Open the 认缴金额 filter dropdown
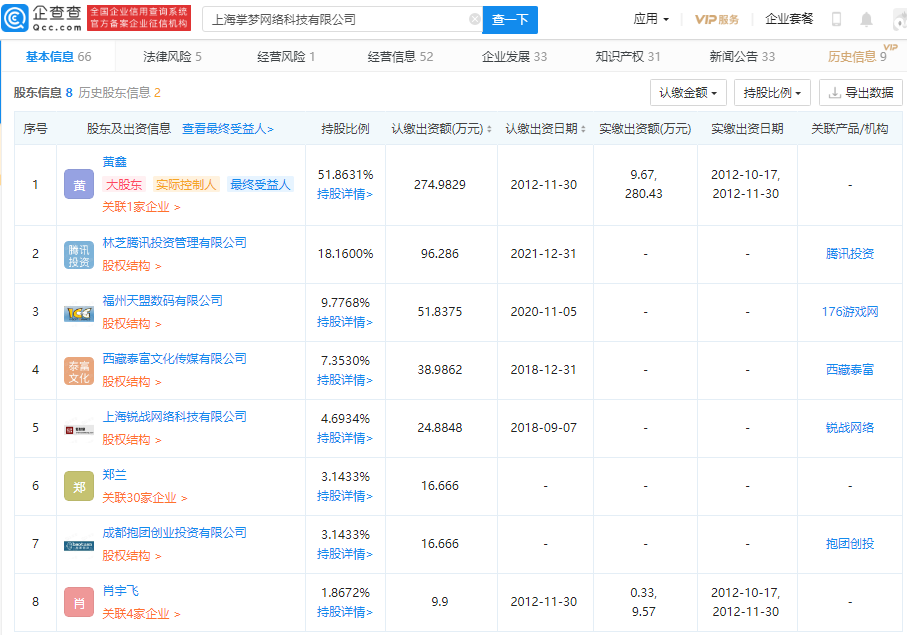 click(688, 93)
